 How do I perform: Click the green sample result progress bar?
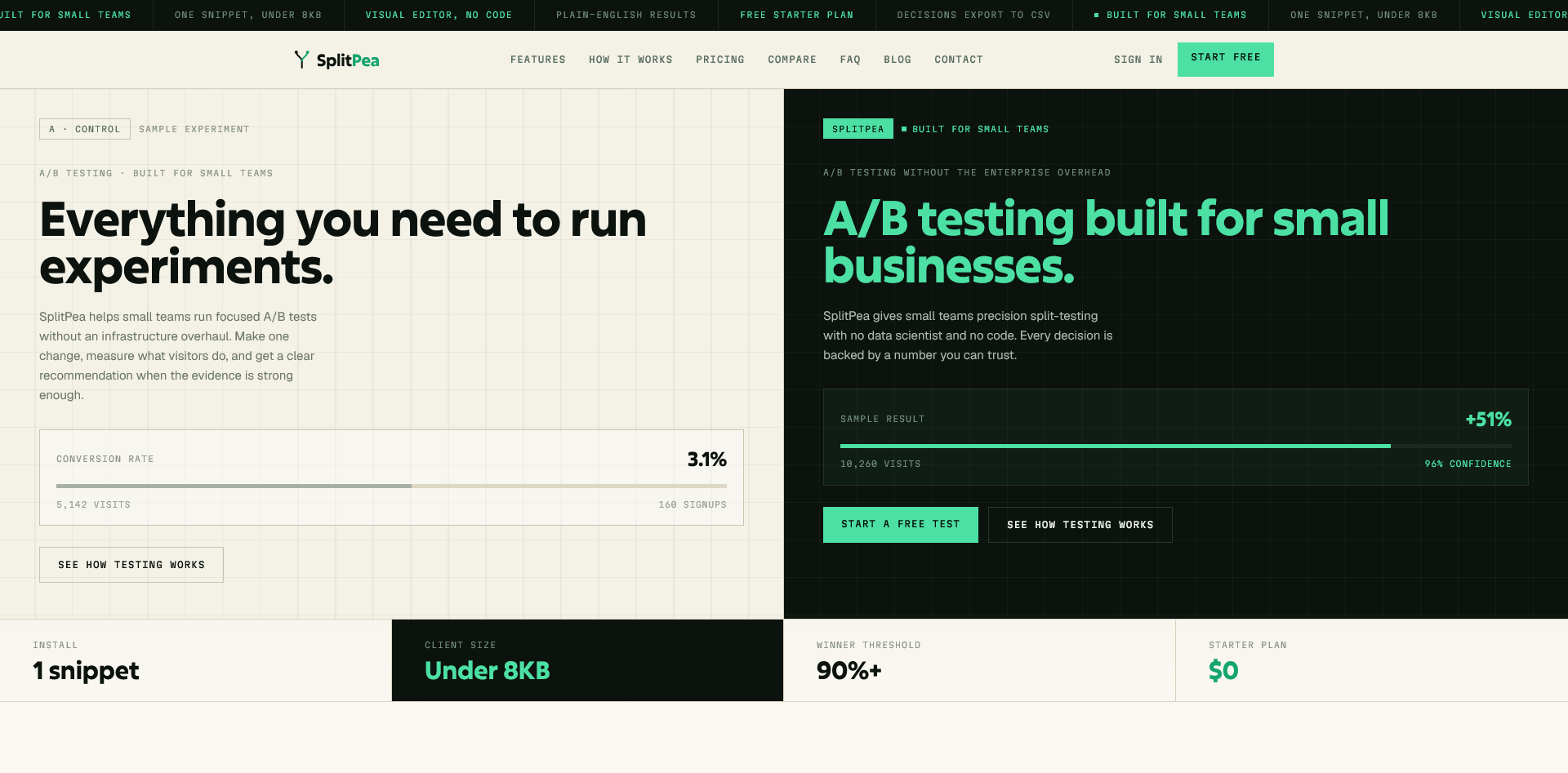[1176, 446]
